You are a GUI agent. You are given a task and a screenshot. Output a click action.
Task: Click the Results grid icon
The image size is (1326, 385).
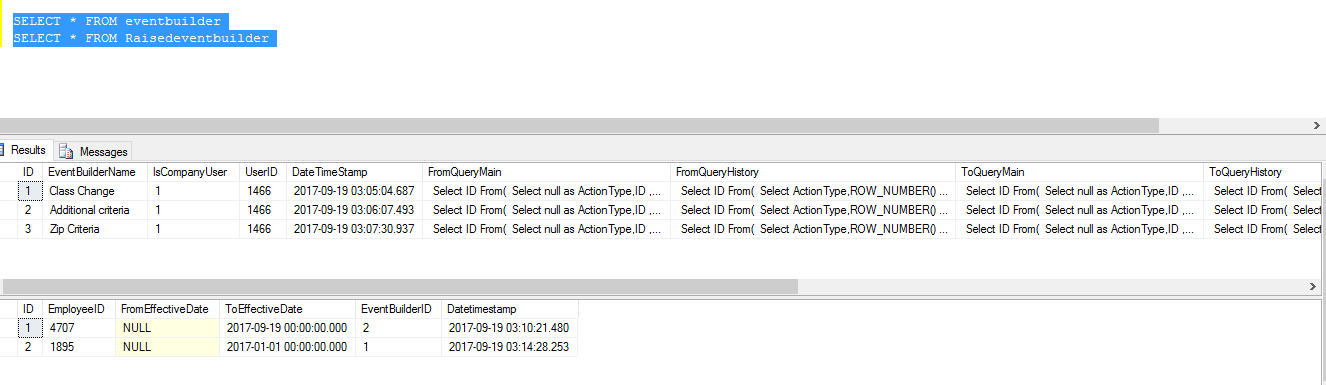(2, 150)
